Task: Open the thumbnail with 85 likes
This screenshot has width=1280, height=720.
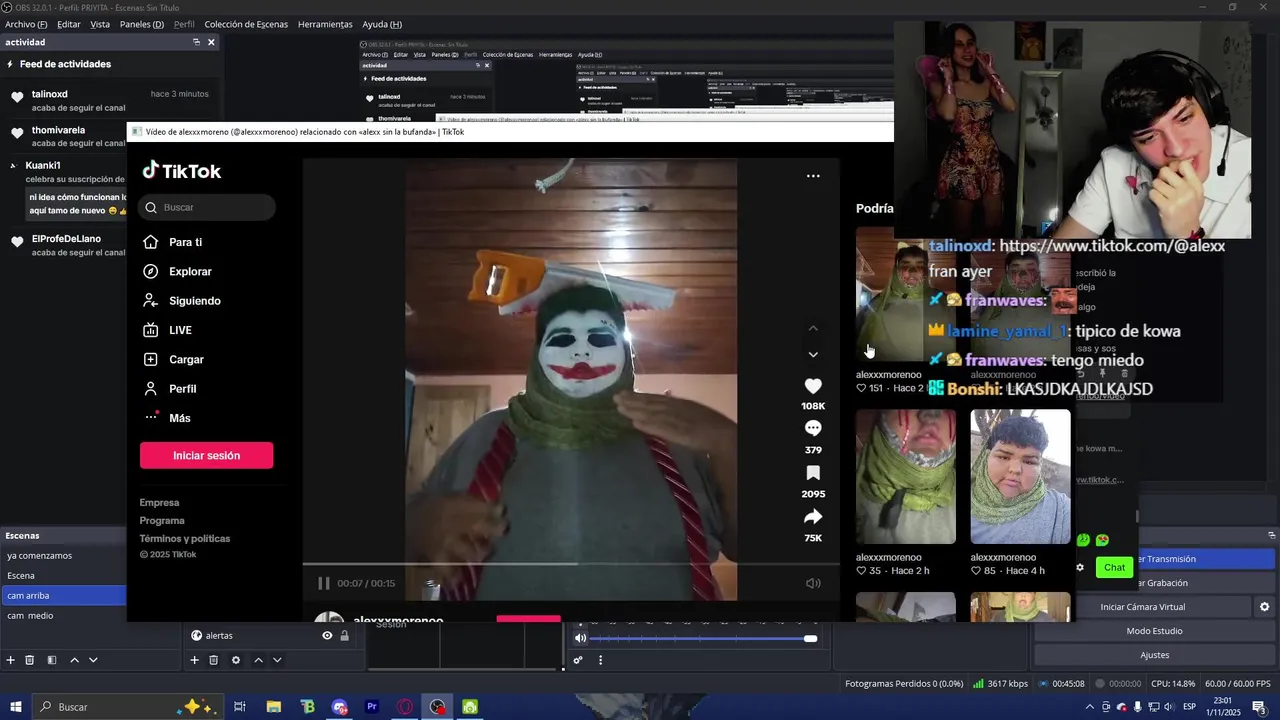Action: pyautogui.click(x=1020, y=476)
